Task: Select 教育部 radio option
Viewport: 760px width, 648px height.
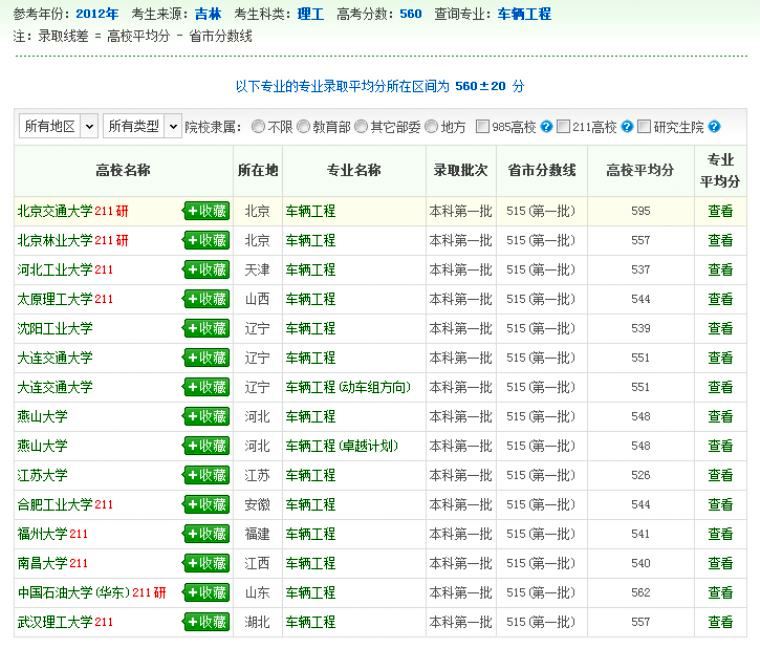Action: pos(303,126)
